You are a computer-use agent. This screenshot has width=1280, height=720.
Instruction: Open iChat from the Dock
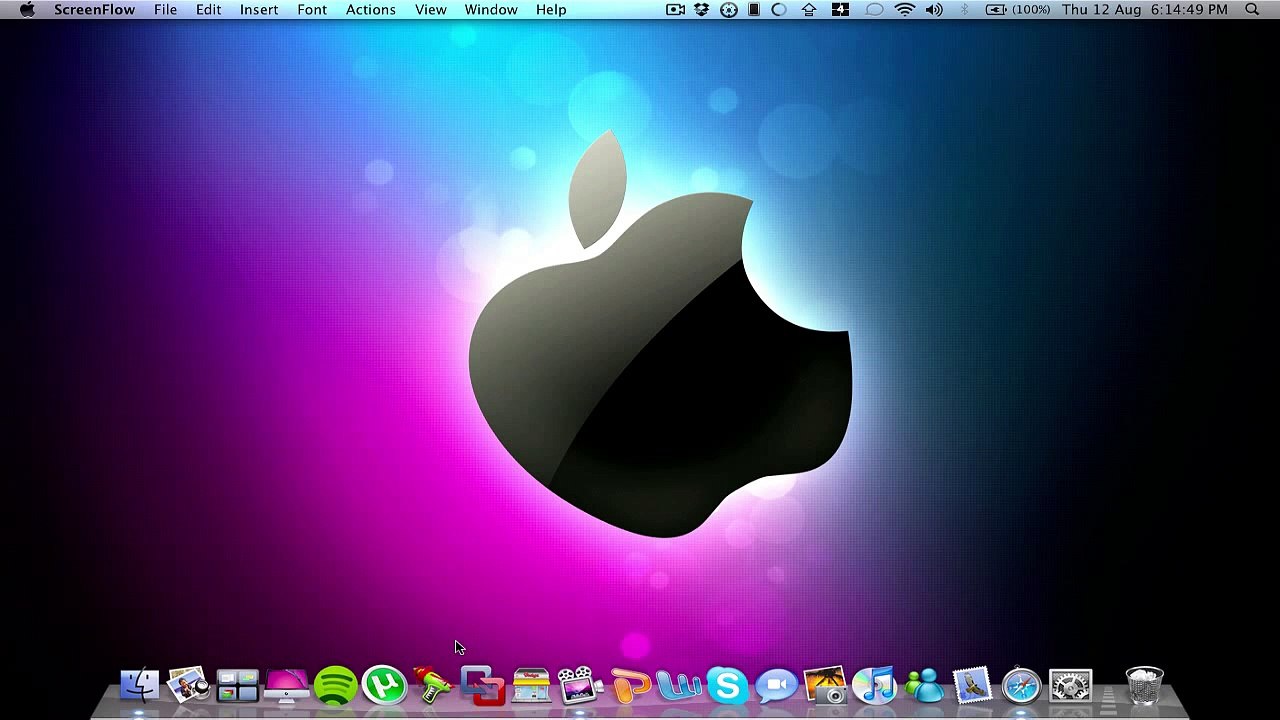[x=776, y=686]
